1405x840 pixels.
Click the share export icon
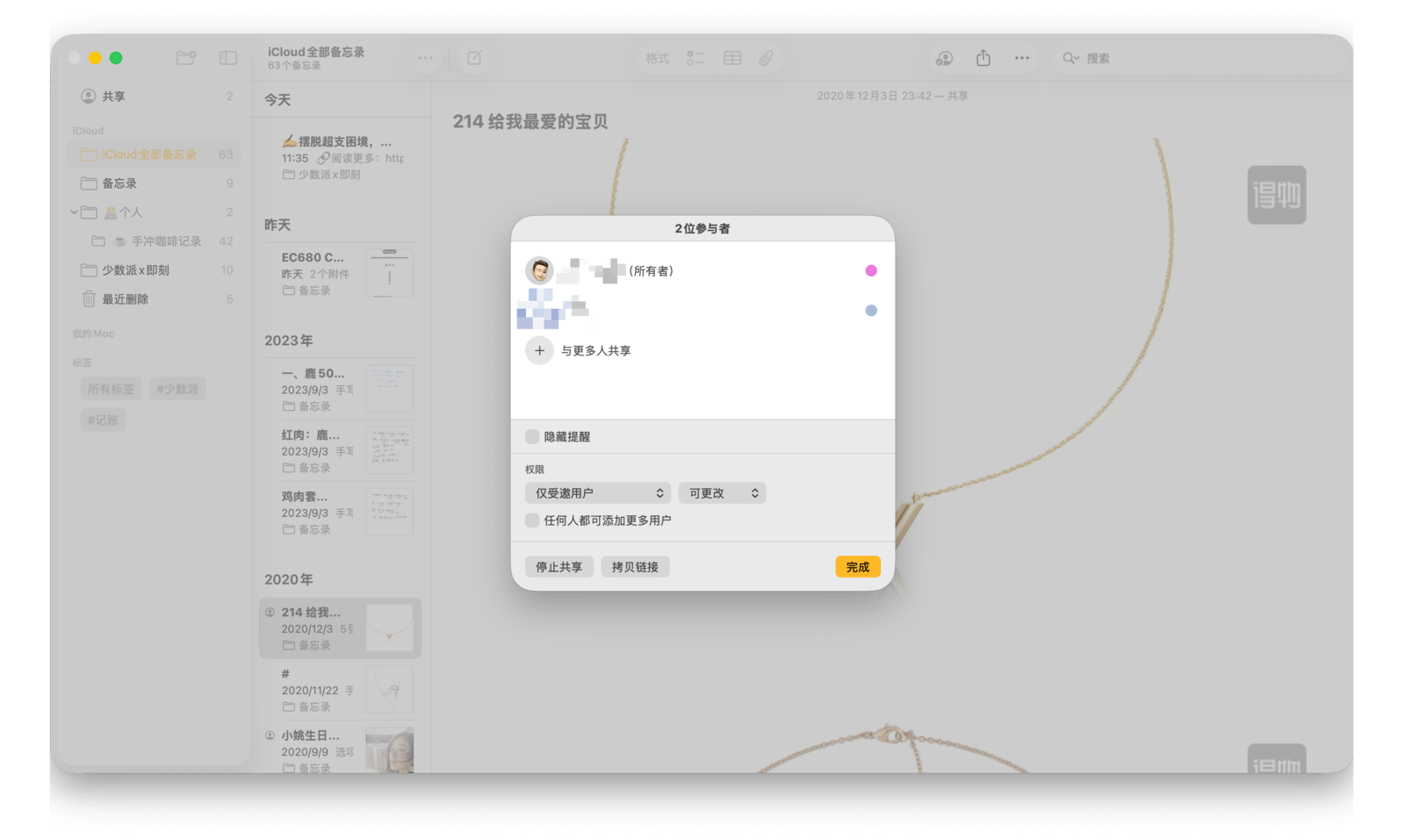(983, 58)
